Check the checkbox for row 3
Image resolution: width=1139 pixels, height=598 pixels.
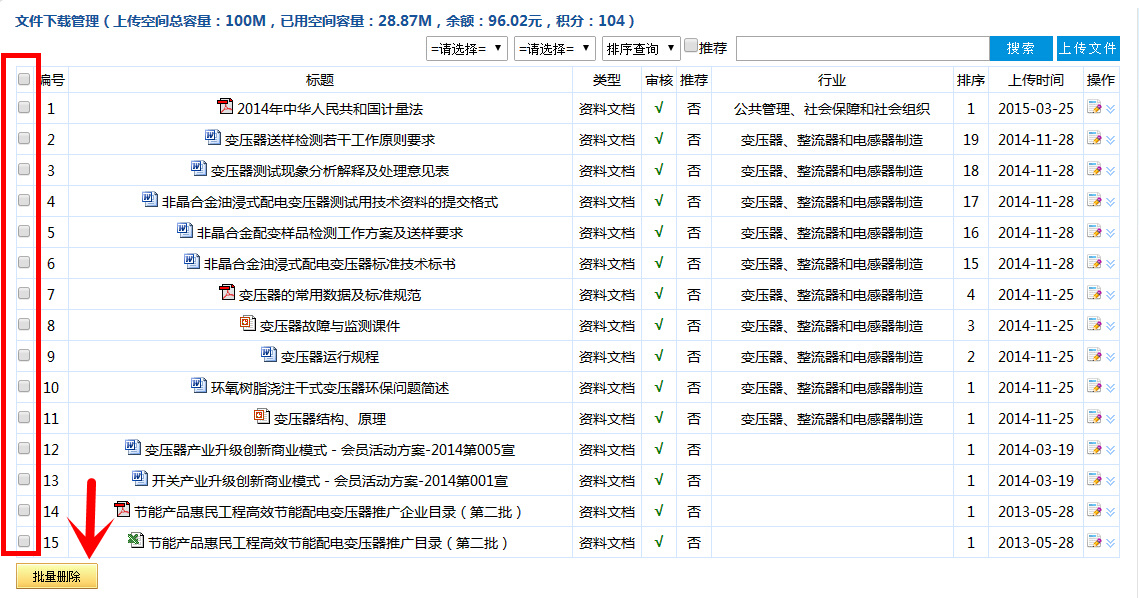point(24,170)
